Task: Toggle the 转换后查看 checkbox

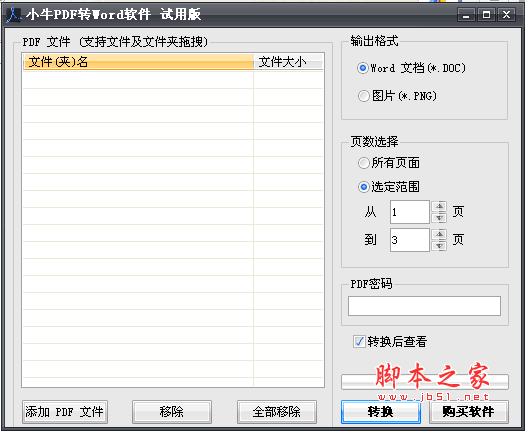Action: [x=359, y=342]
